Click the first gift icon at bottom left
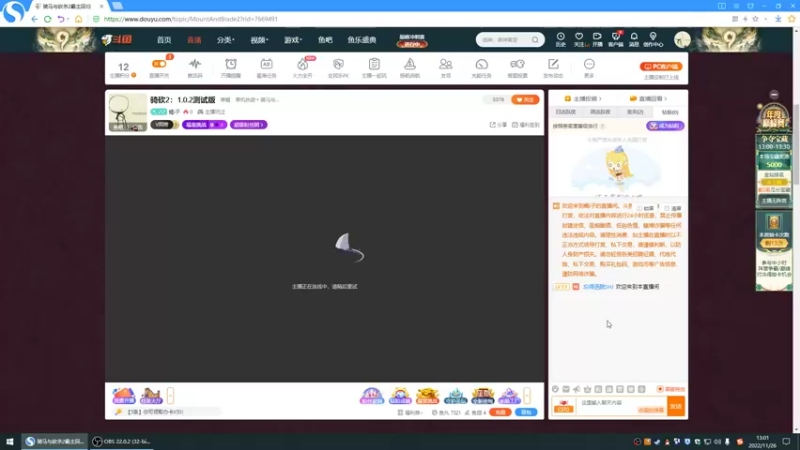Viewport: 800px width, 450px height. click(123, 395)
